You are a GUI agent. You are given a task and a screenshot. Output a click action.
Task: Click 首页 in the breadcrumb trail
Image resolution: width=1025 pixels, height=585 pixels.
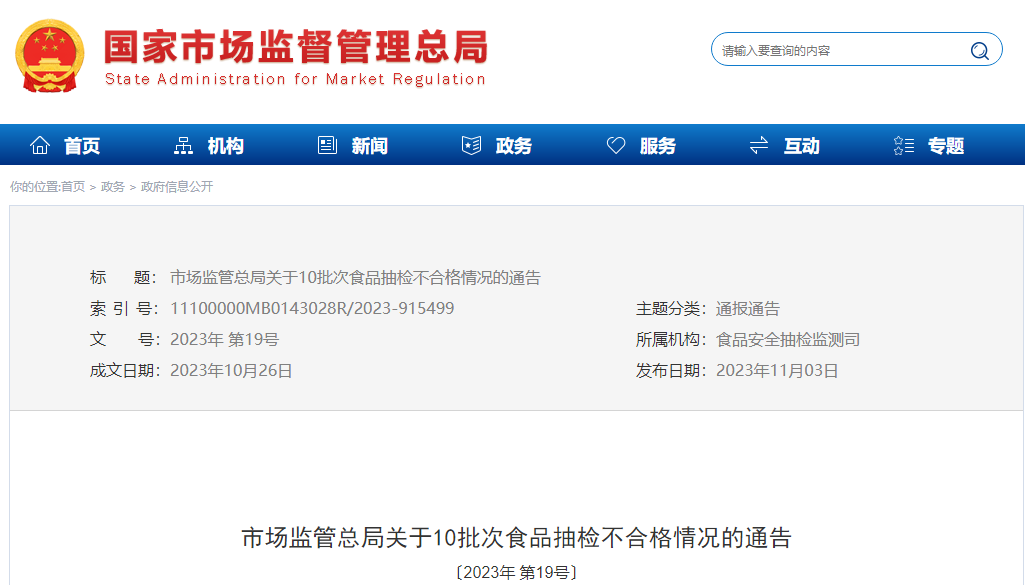(73, 187)
